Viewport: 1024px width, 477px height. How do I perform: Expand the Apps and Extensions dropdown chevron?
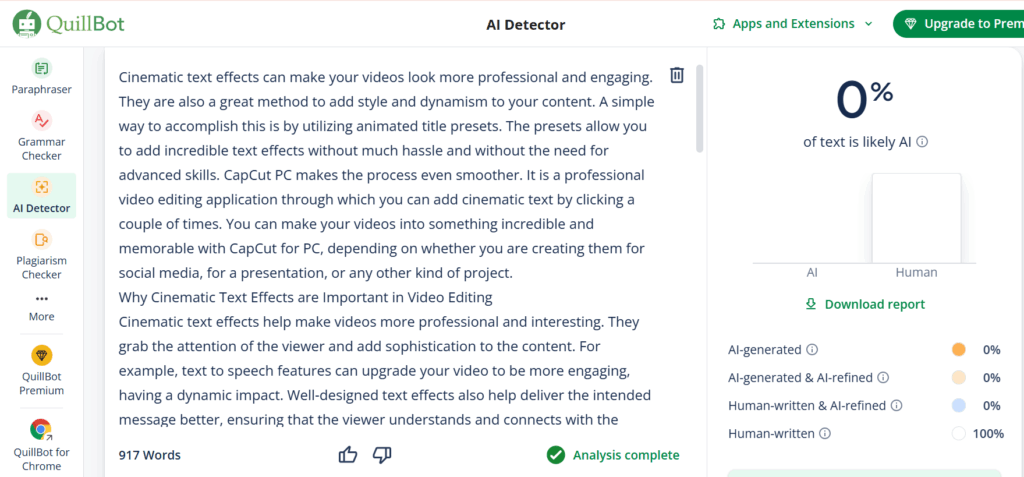(868, 24)
